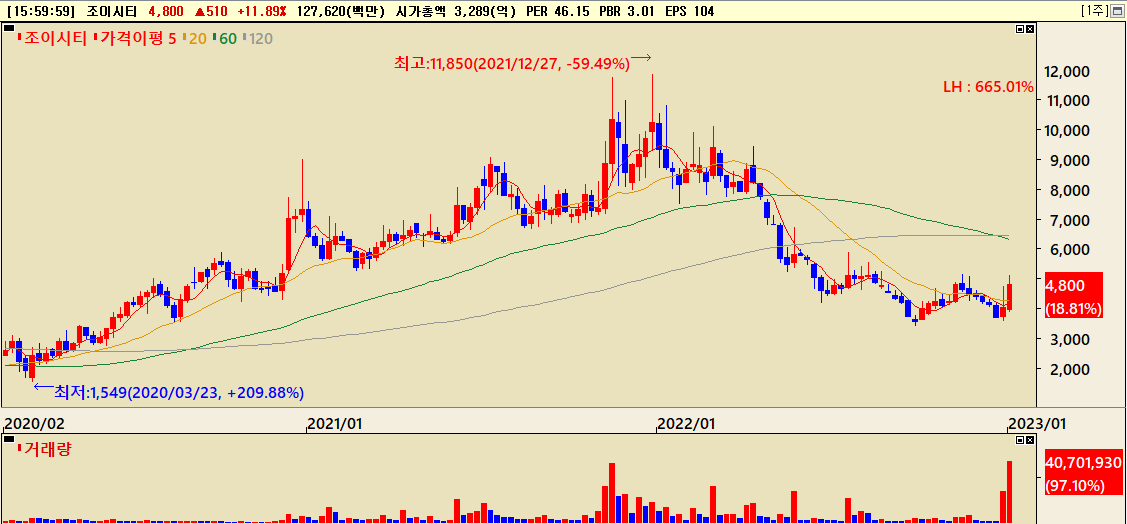The height and width of the screenshot is (524, 1127).
Task: Click the 2022/01 date axis label
Action: 685,424
